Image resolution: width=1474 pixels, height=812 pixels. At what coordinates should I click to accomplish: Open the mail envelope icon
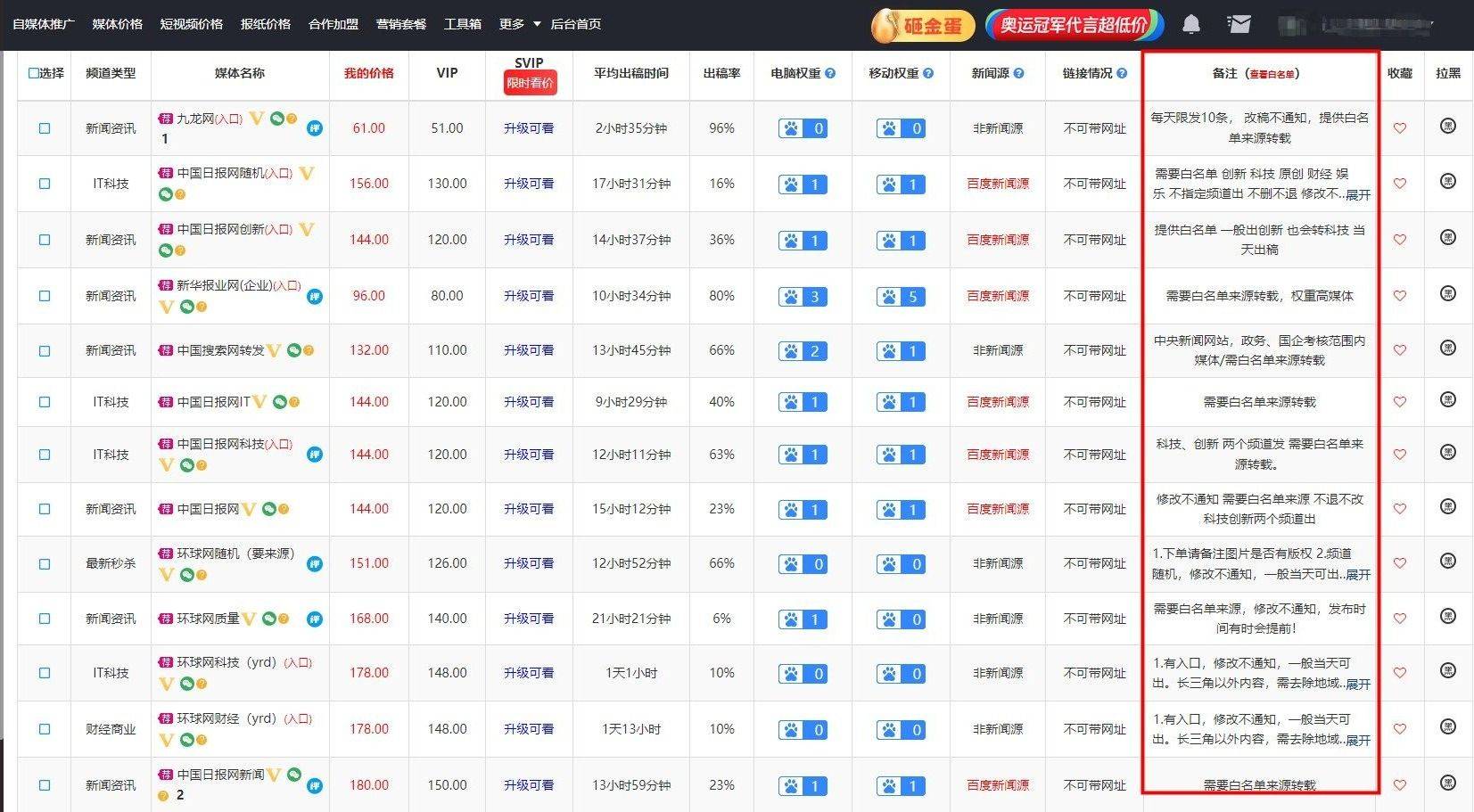click(x=1239, y=24)
